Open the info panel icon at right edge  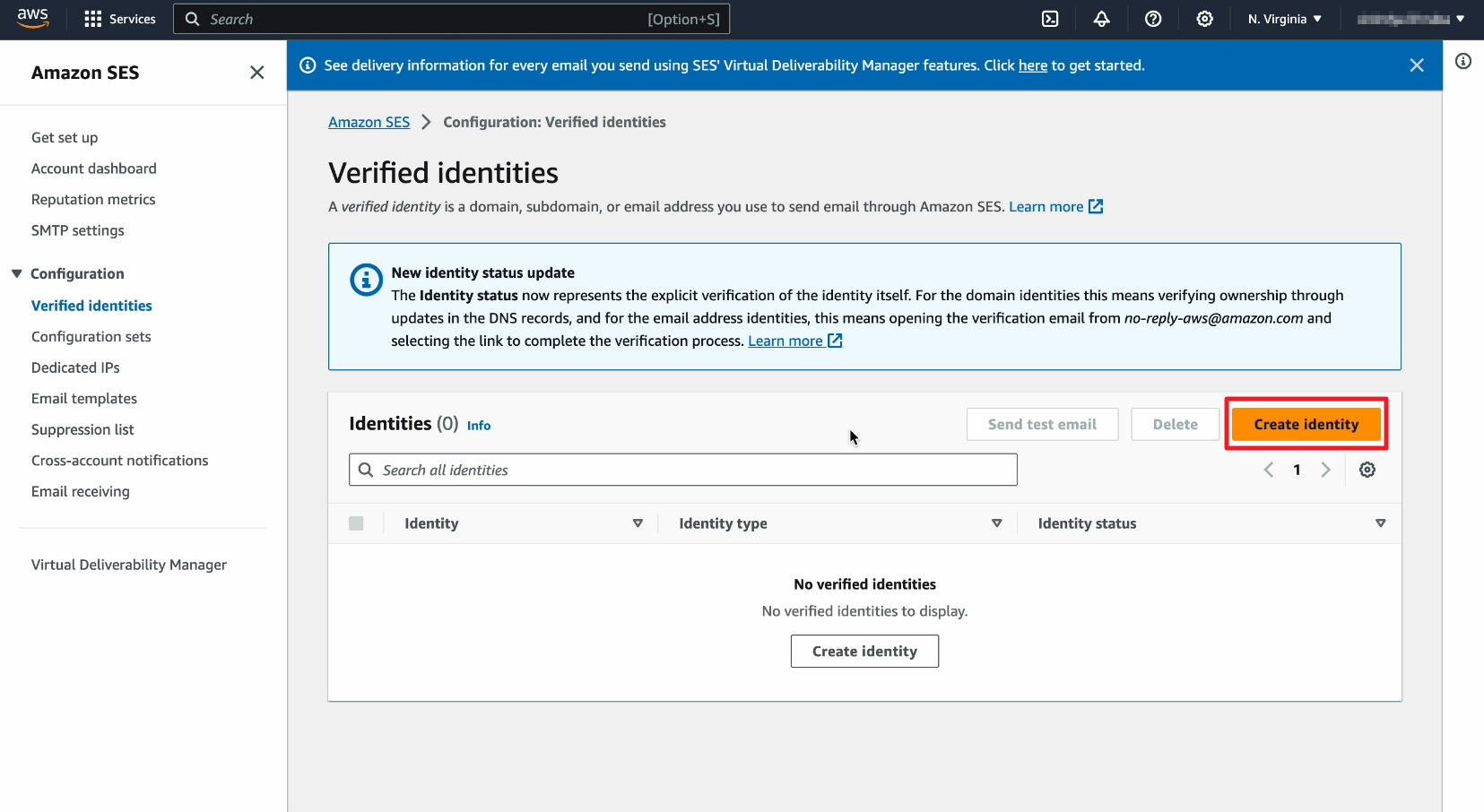coord(1462,61)
